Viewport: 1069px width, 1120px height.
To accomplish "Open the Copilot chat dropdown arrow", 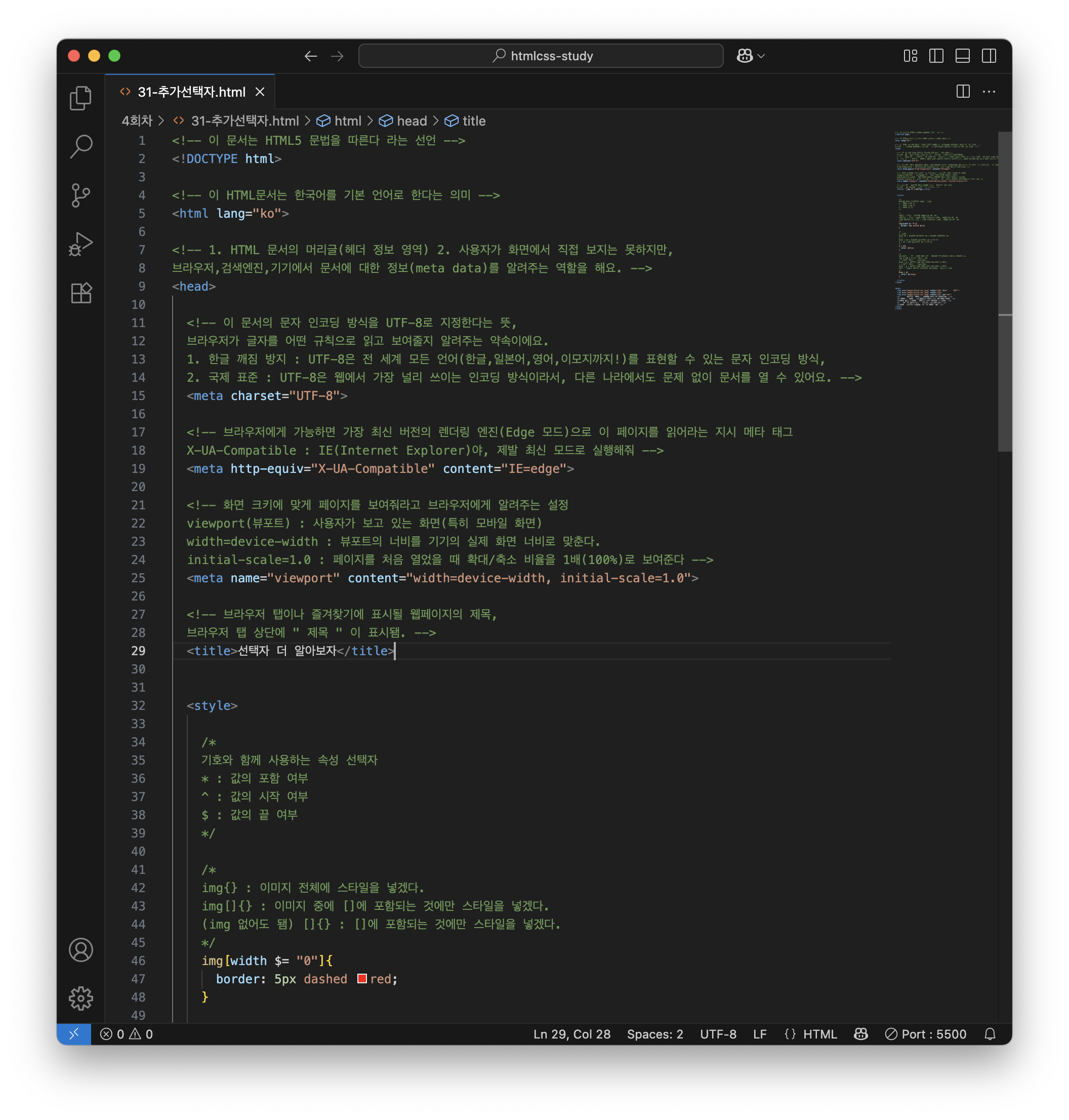I will [x=761, y=56].
